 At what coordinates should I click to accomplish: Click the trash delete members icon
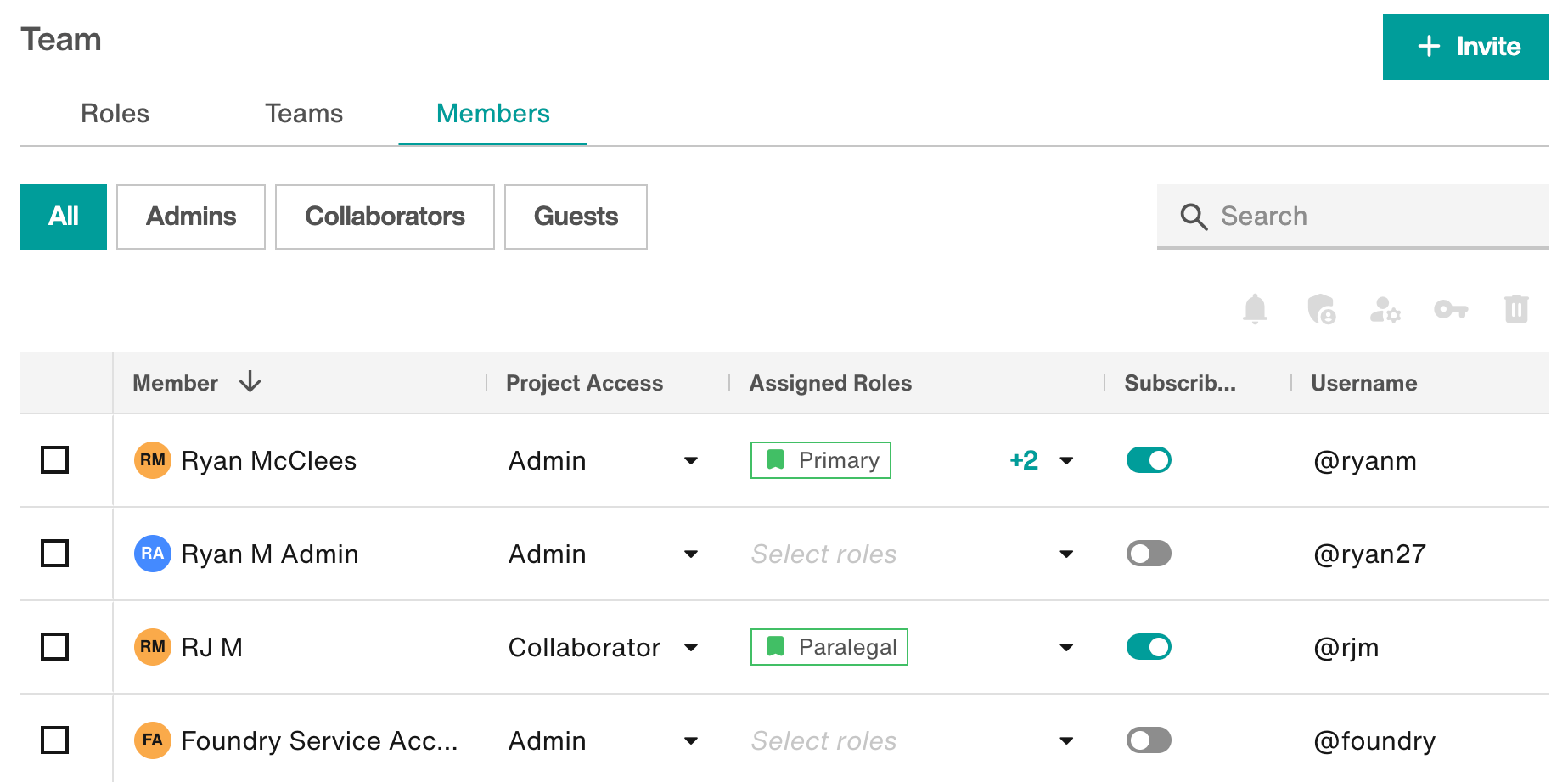(1516, 309)
